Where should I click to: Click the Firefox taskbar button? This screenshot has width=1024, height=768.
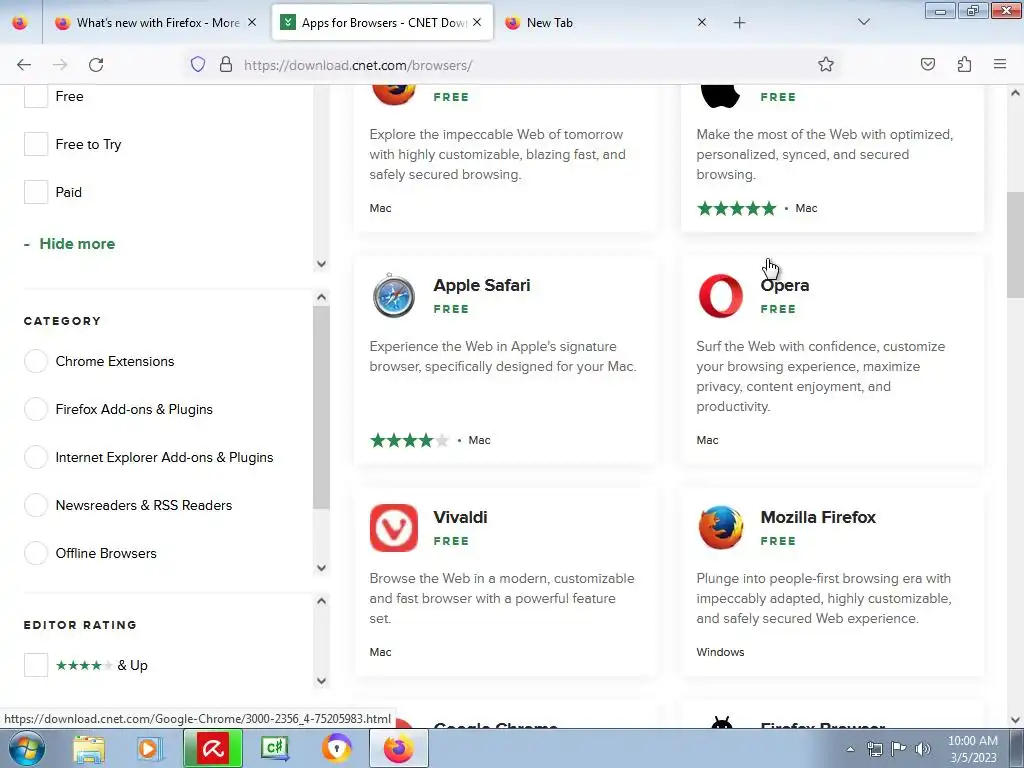tap(399, 748)
